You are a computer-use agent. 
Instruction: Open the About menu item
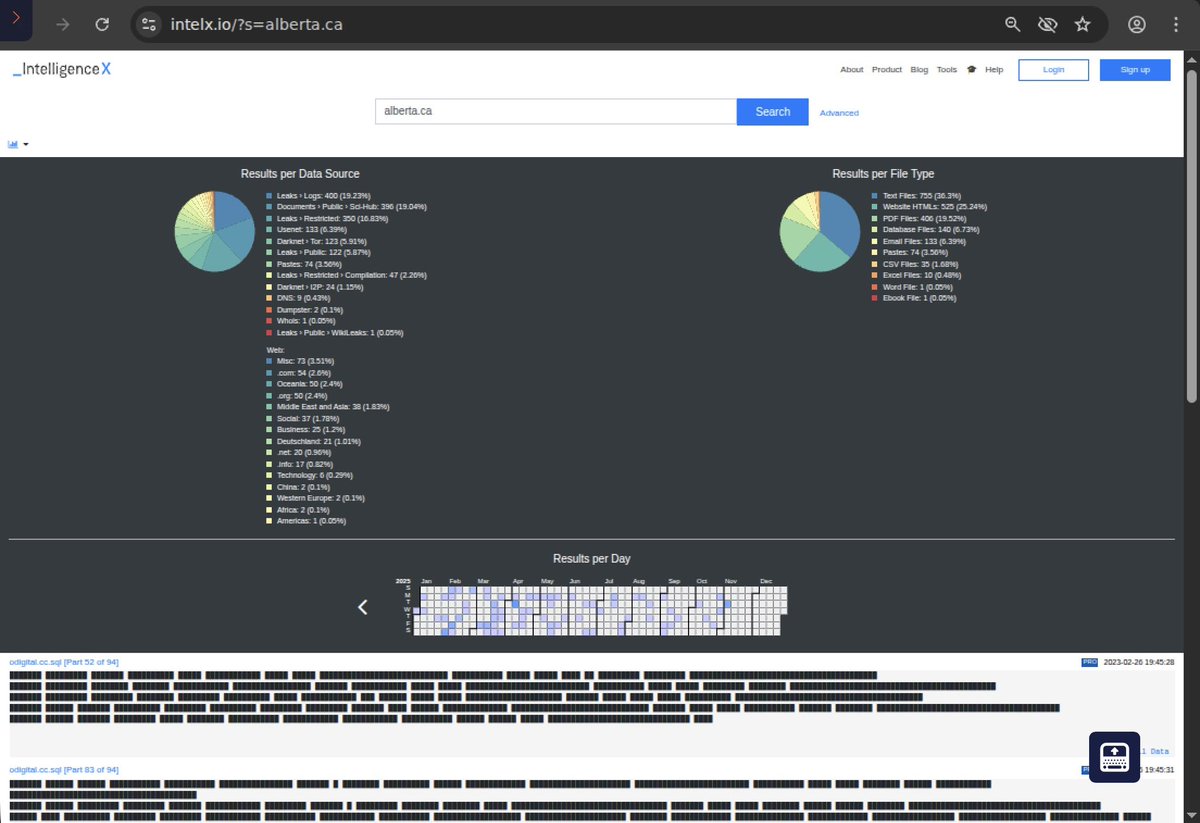tap(851, 70)
